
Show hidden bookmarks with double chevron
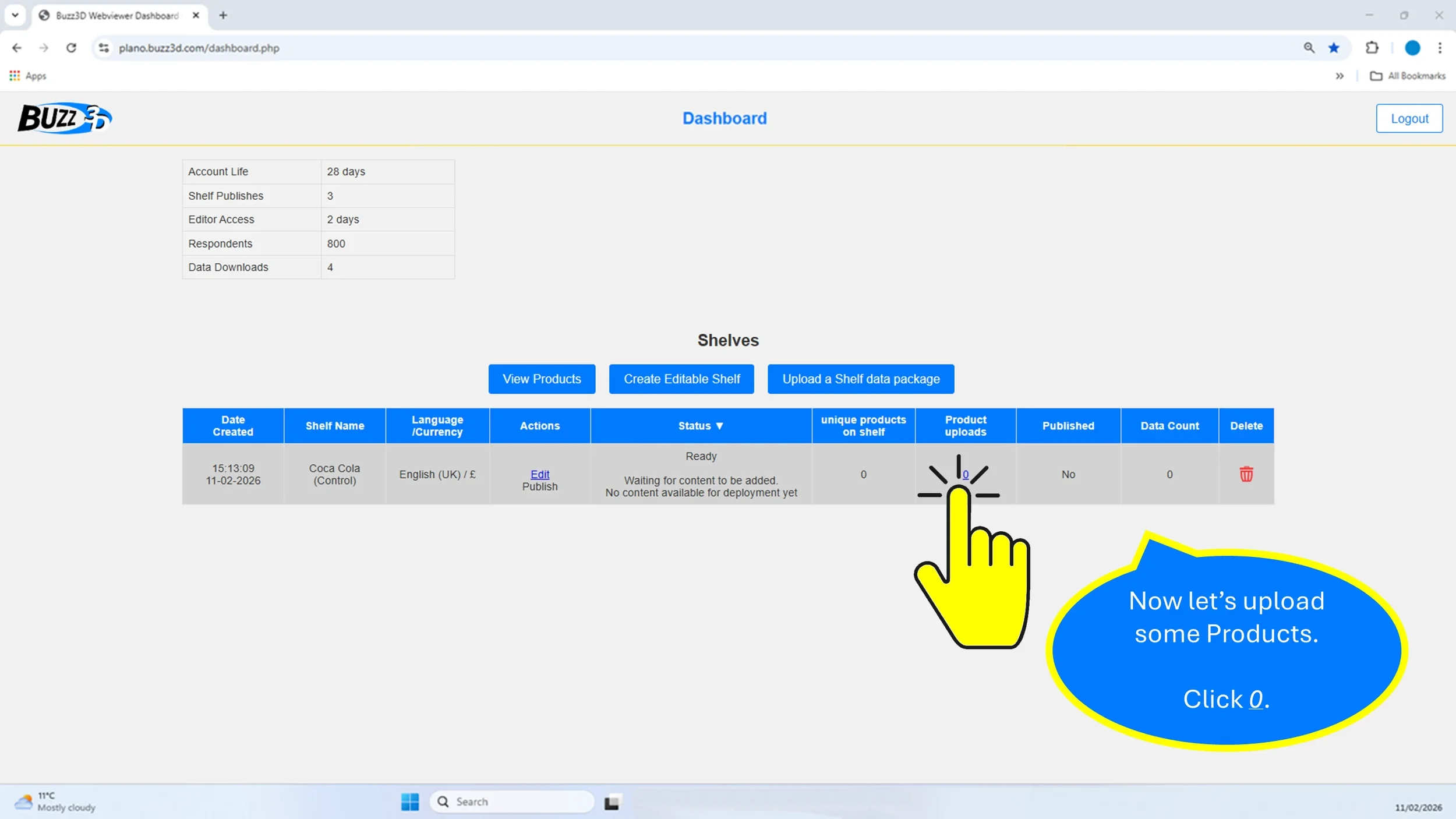(x=1340, y=76)
